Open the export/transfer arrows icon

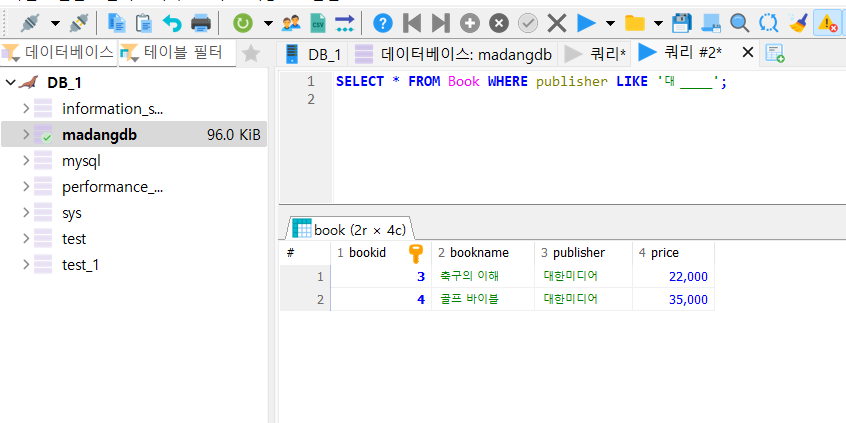click(344, 23)
